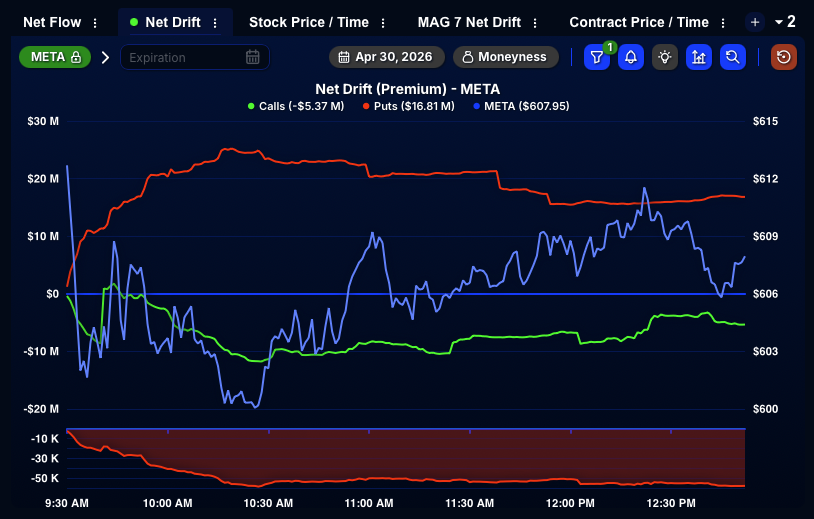Click the $30 M axis label
Screen dimensions: 814x519
click(43, 121)
